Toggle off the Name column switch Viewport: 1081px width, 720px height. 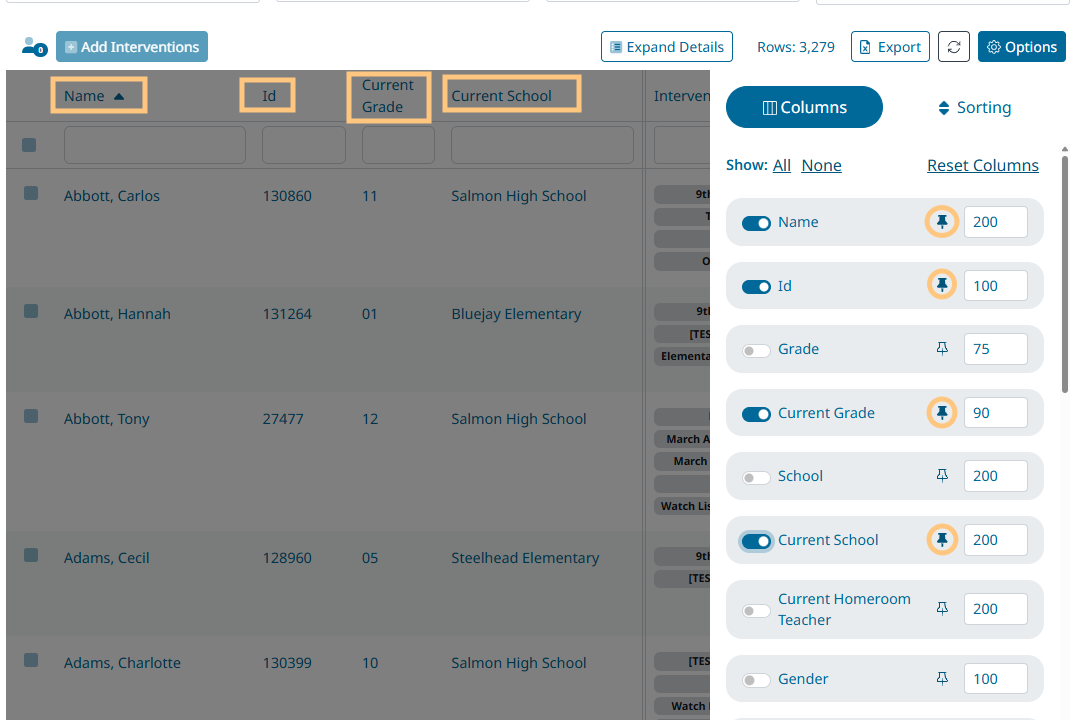pos(756,223)
